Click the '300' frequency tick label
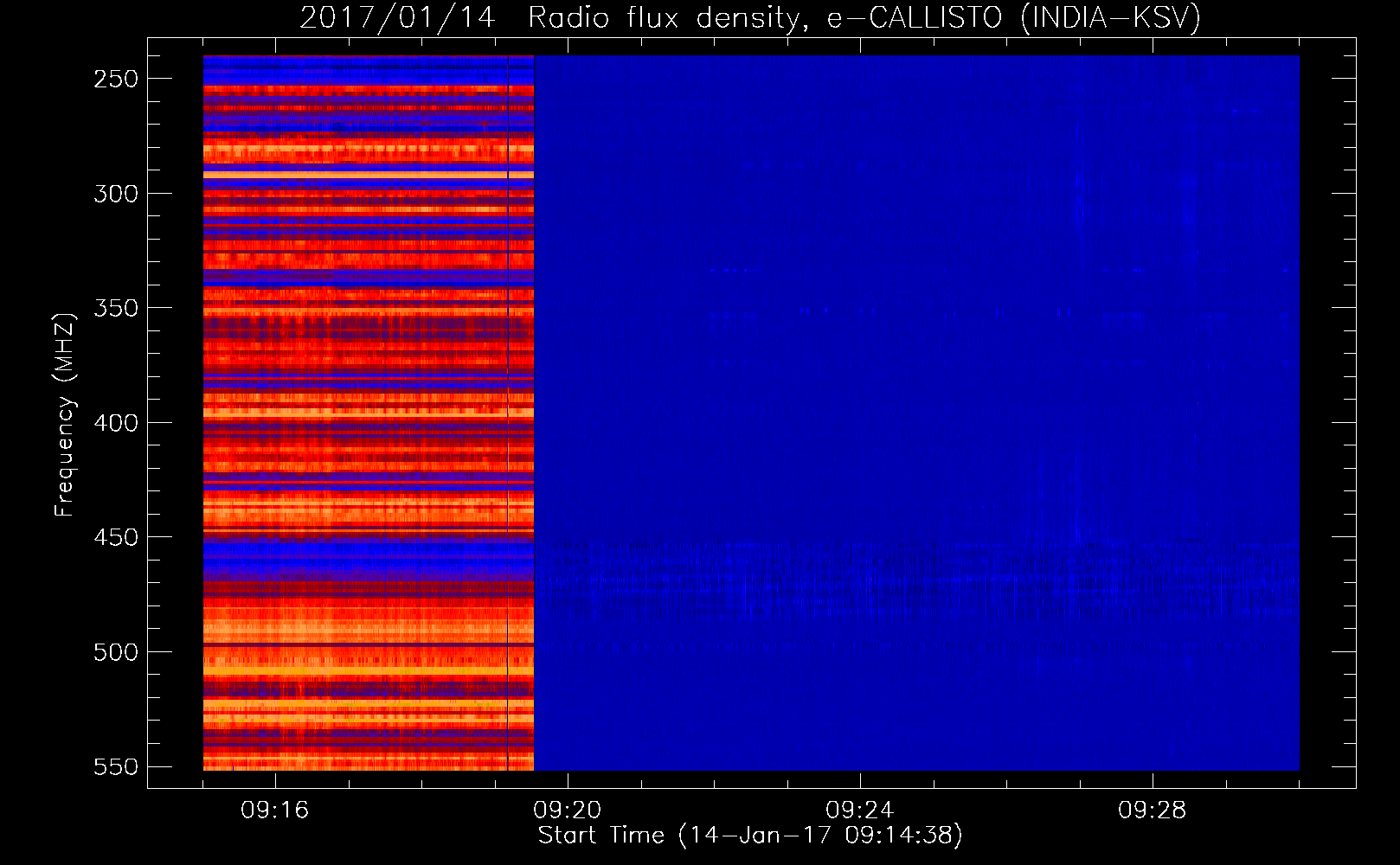 (116, 194)
